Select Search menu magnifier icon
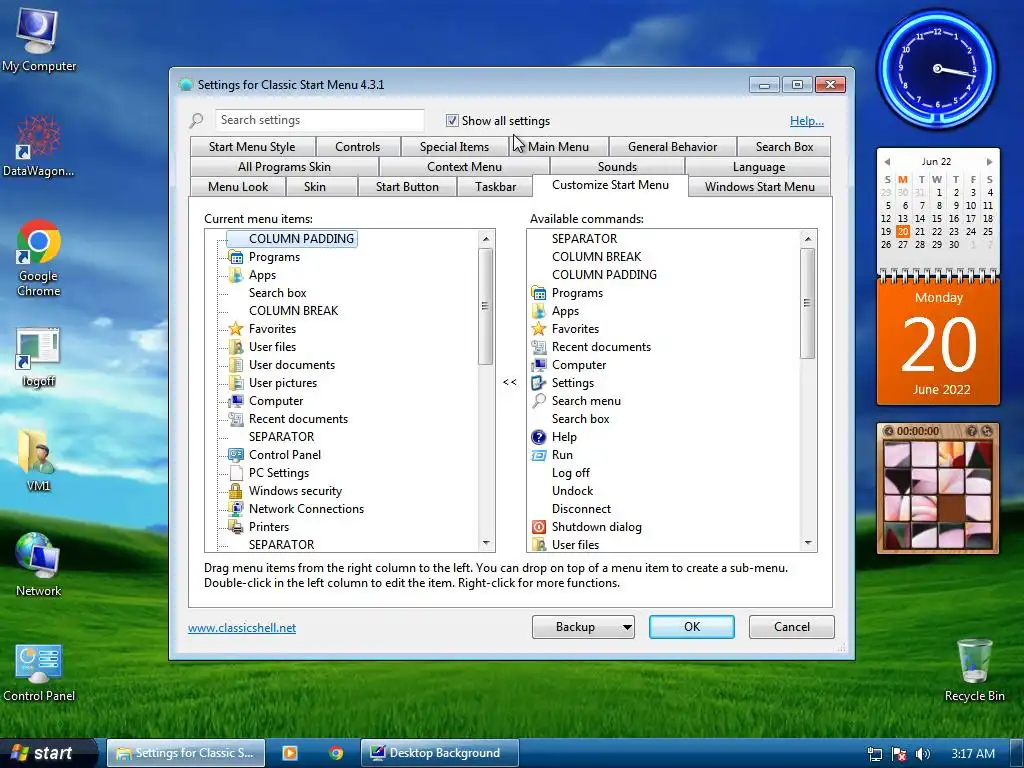The width and height of the screenshot is (1024, 768). (x=539, y=401)
